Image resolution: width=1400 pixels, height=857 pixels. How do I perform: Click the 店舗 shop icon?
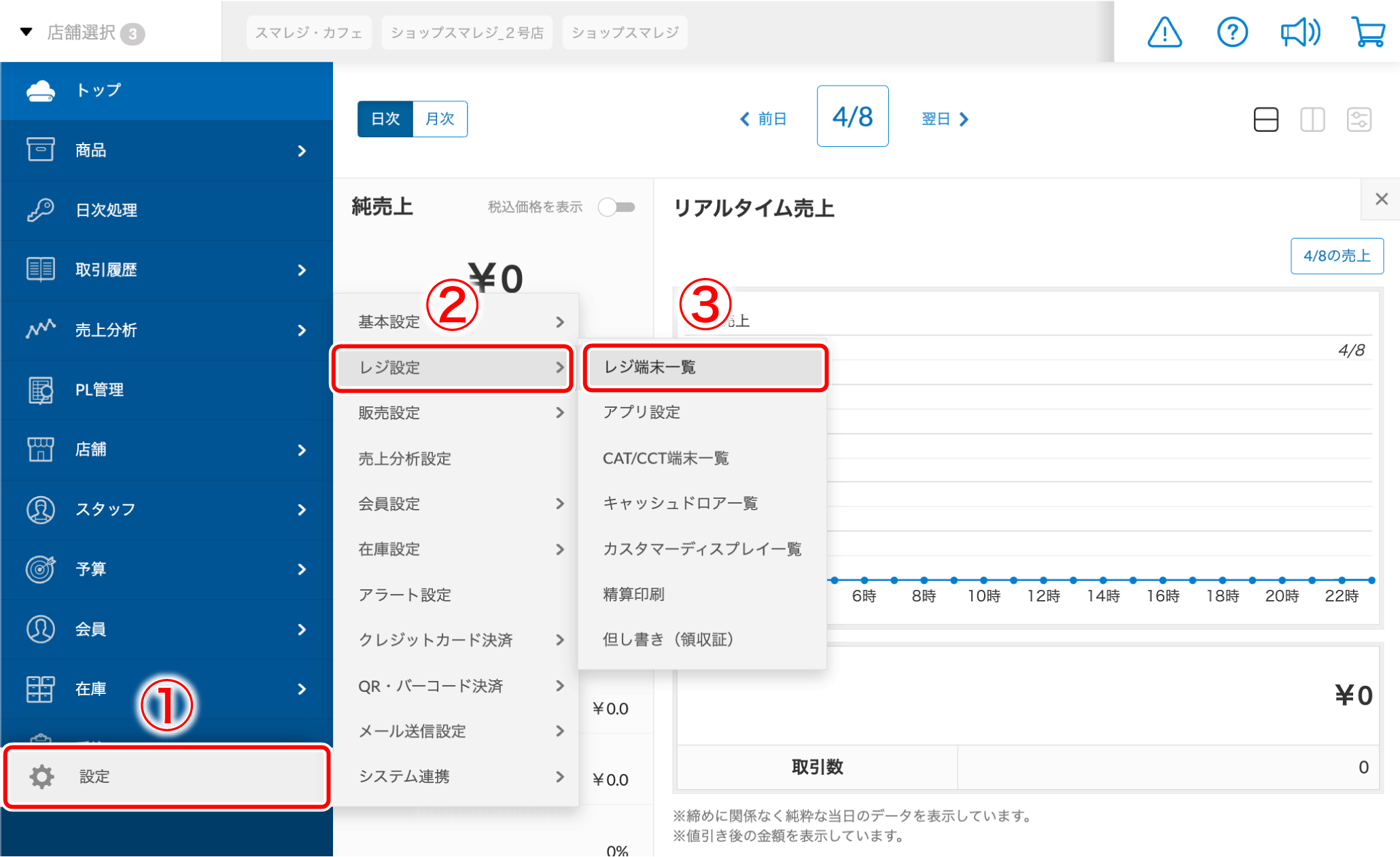[x=41, y=449]
